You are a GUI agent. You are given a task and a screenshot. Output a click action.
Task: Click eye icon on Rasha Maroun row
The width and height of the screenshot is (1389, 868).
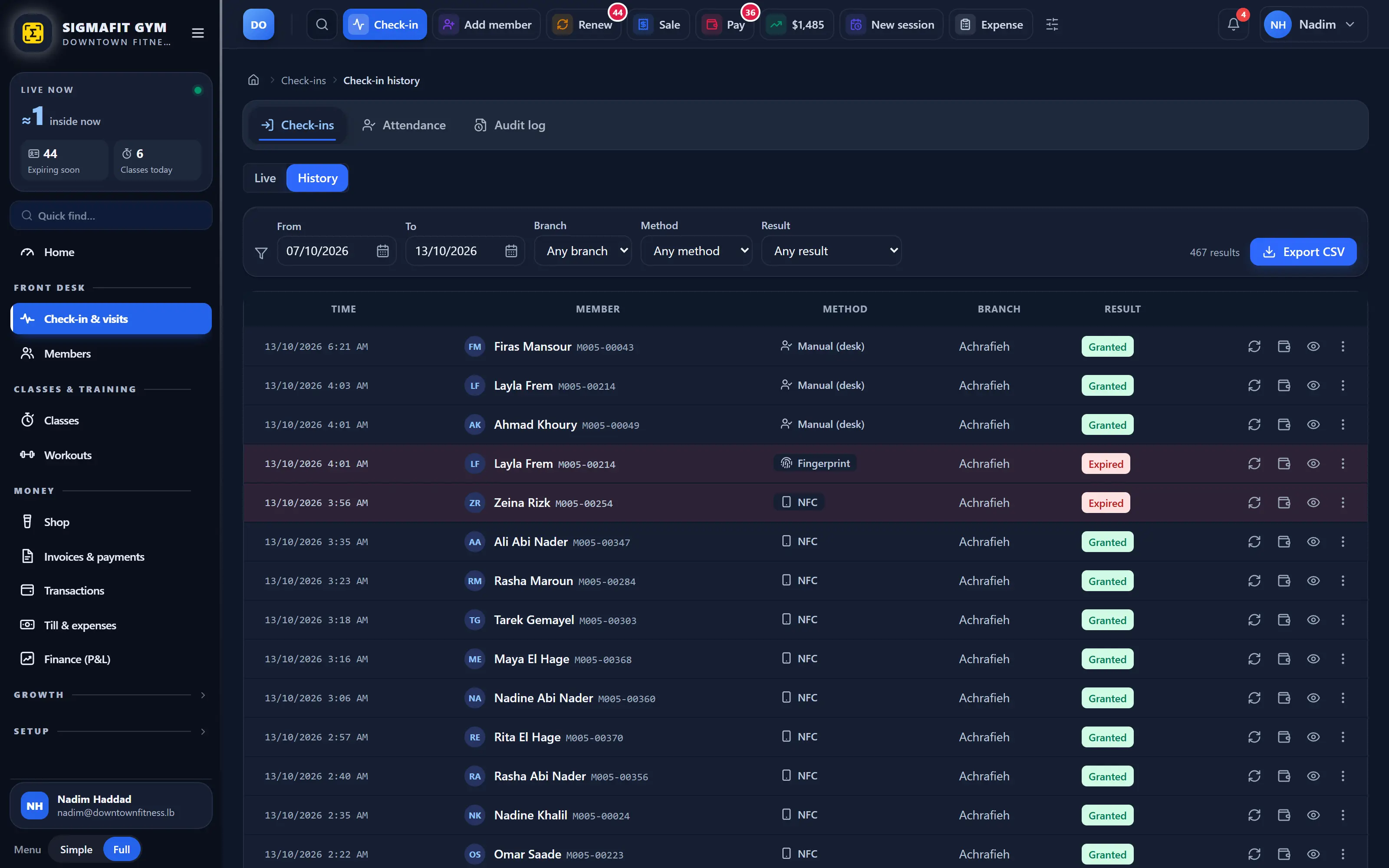point(1313,580)
